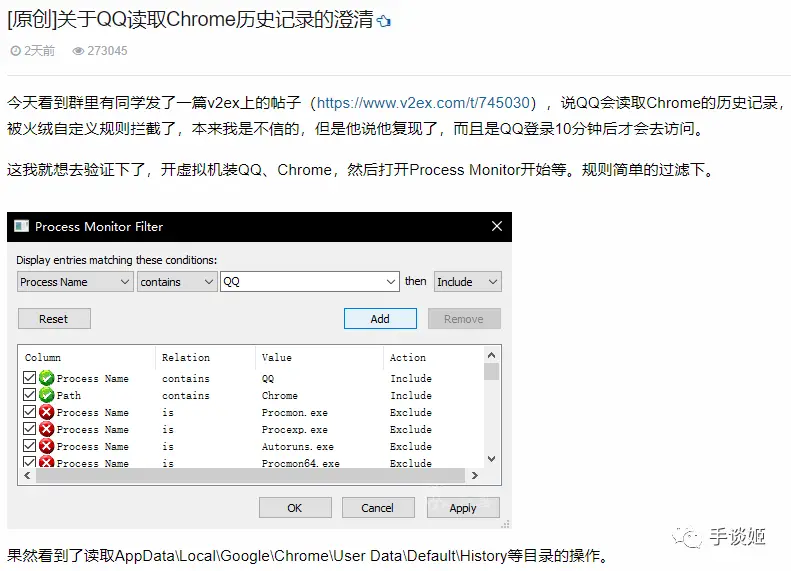
Task: Click the rule list scroll up arrow
Action: (491, 355)
